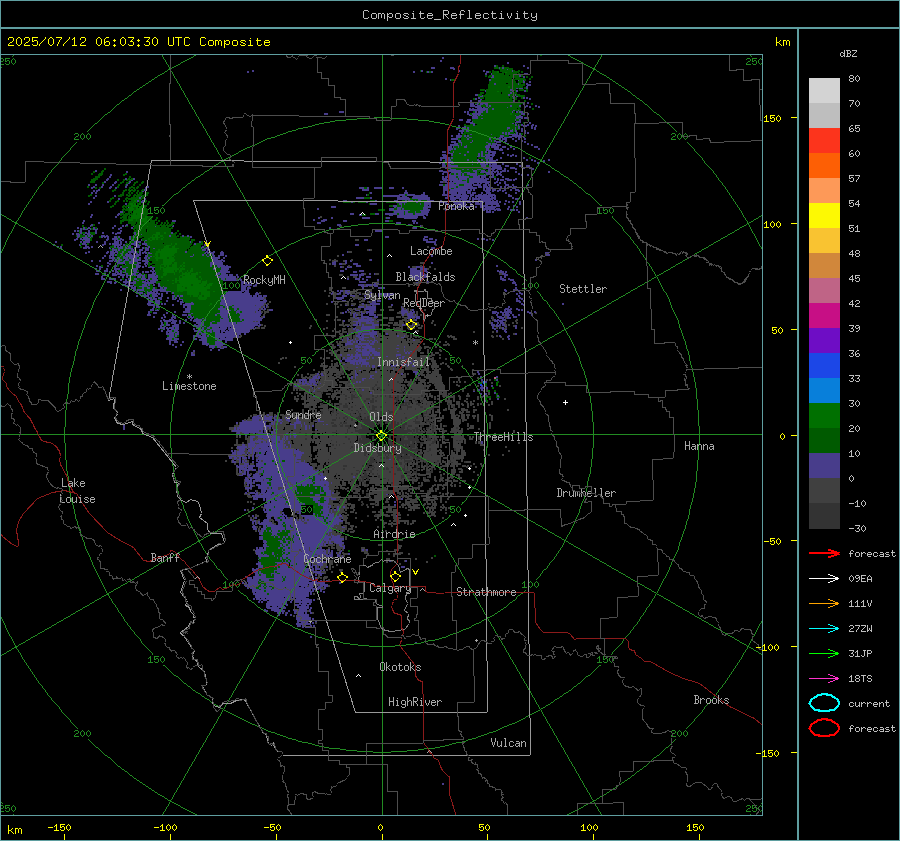900x841 pixels.
Task: Click the Brooks label
Action: (x=711, y=700)
